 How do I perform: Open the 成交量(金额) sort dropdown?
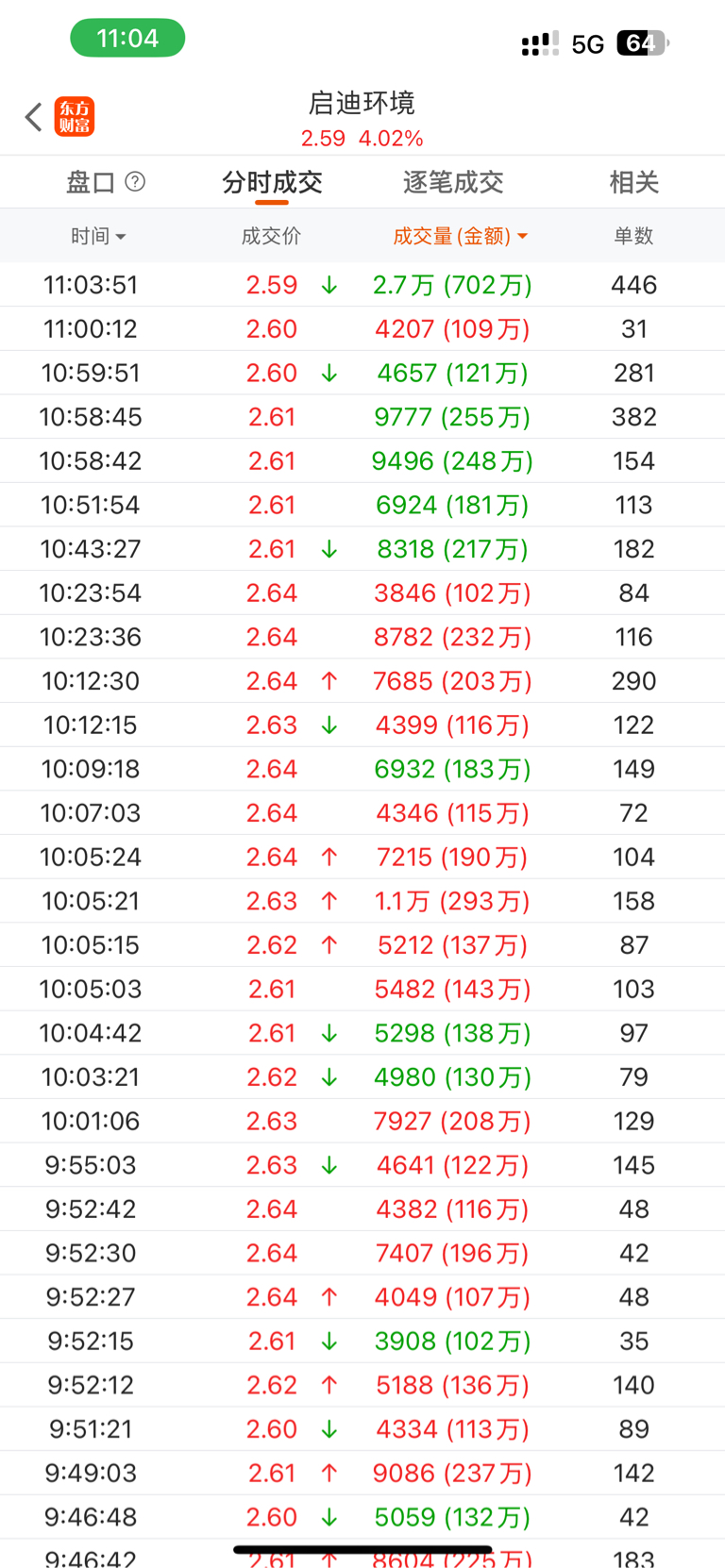tap(460, 236)
